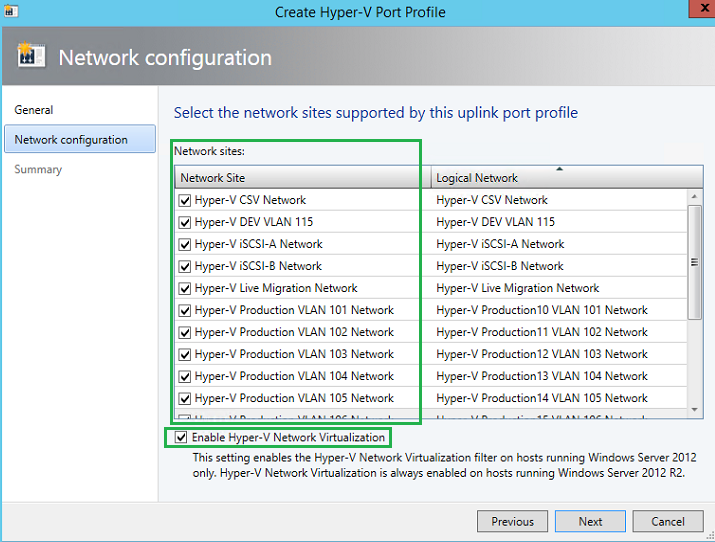The width and height of the screenshot is (715, 542).
Task: Click the Next button
Action: click(590, 521)
